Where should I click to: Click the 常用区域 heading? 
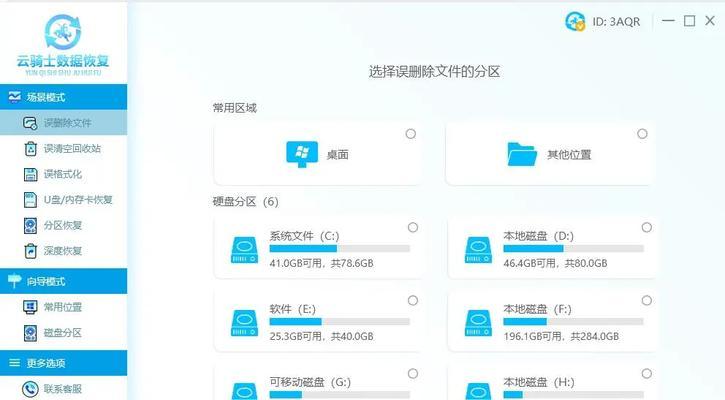pos(234,108)
